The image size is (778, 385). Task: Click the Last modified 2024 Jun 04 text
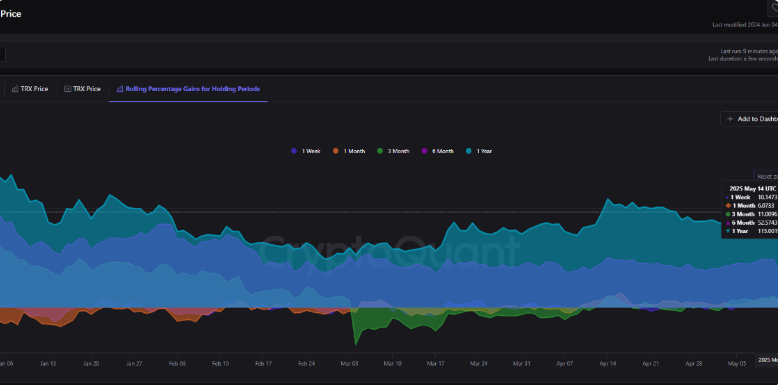click(745, 25)
